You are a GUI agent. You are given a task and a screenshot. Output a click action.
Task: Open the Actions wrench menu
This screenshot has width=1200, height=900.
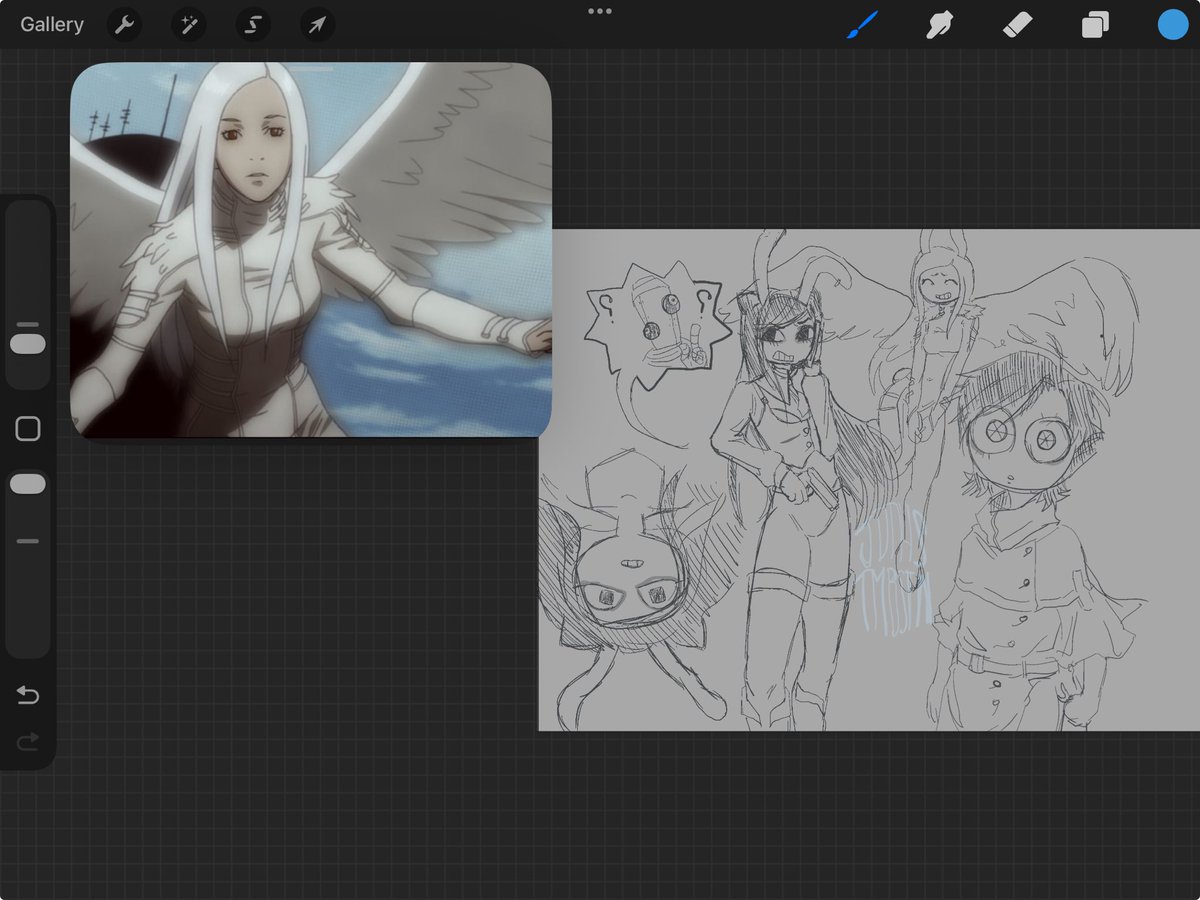(x=124, y=25)
